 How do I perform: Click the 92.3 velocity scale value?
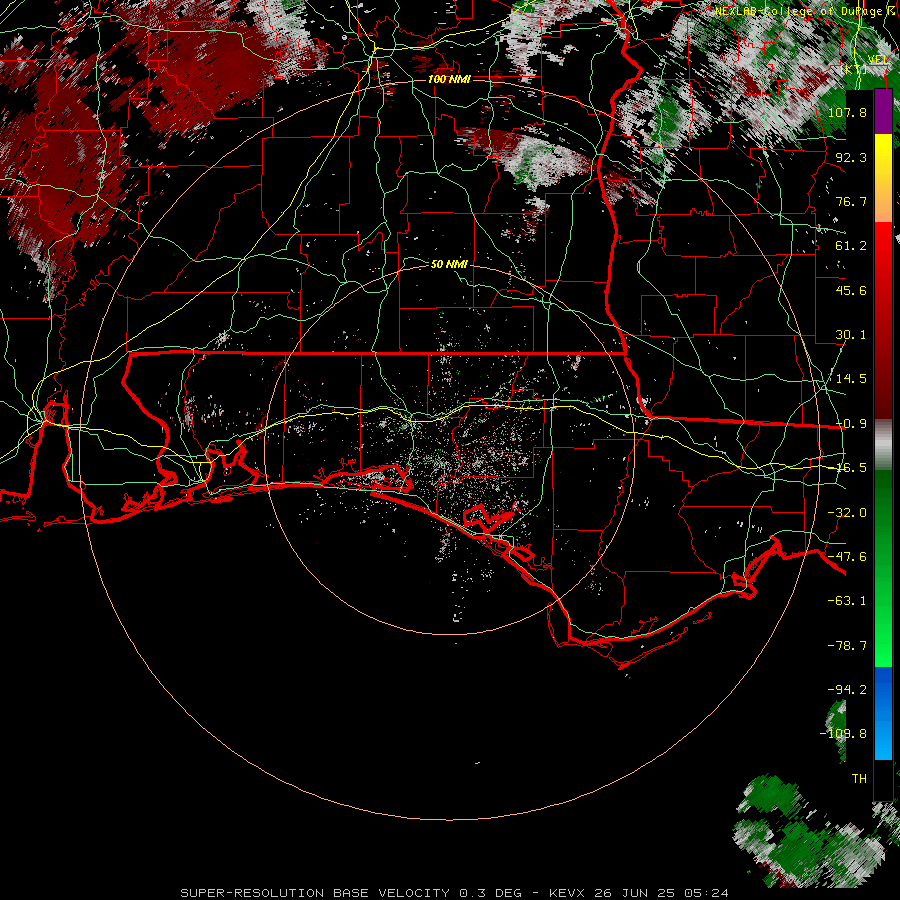(x=851, y=157)
